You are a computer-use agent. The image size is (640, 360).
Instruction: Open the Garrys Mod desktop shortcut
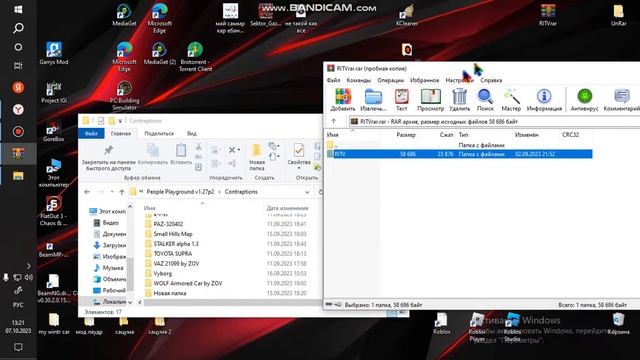click(x=53, y=53)
